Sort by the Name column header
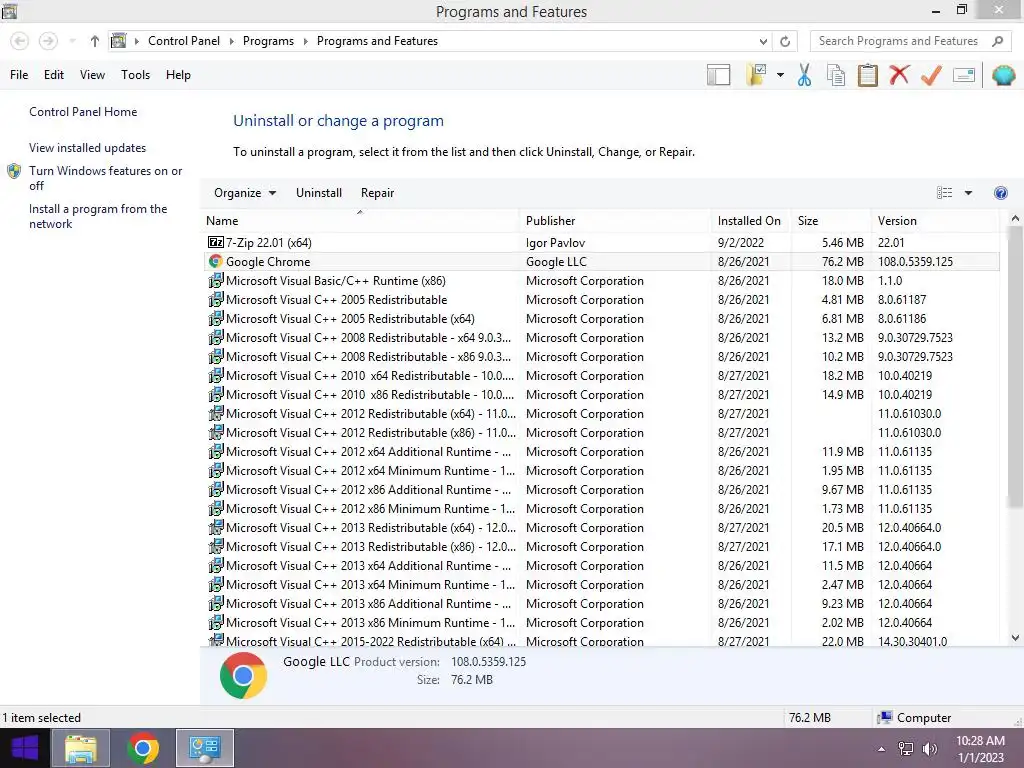This screenshot has height=768, width=1024. [x=360, y=221]
